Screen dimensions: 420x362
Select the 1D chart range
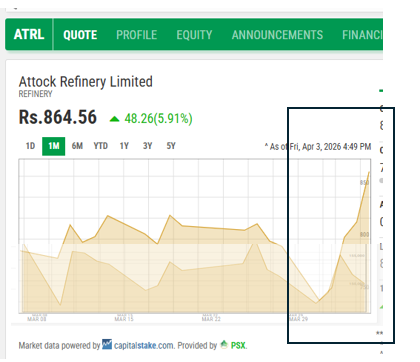30,146
